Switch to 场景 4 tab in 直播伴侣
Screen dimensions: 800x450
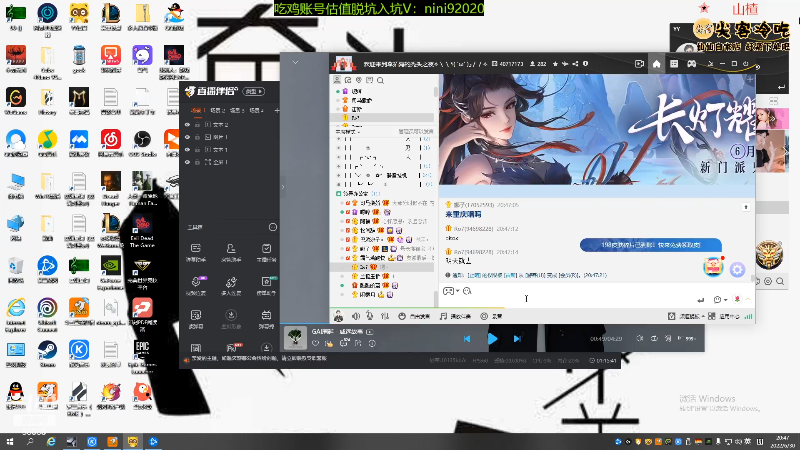click(x=256, y=110)
